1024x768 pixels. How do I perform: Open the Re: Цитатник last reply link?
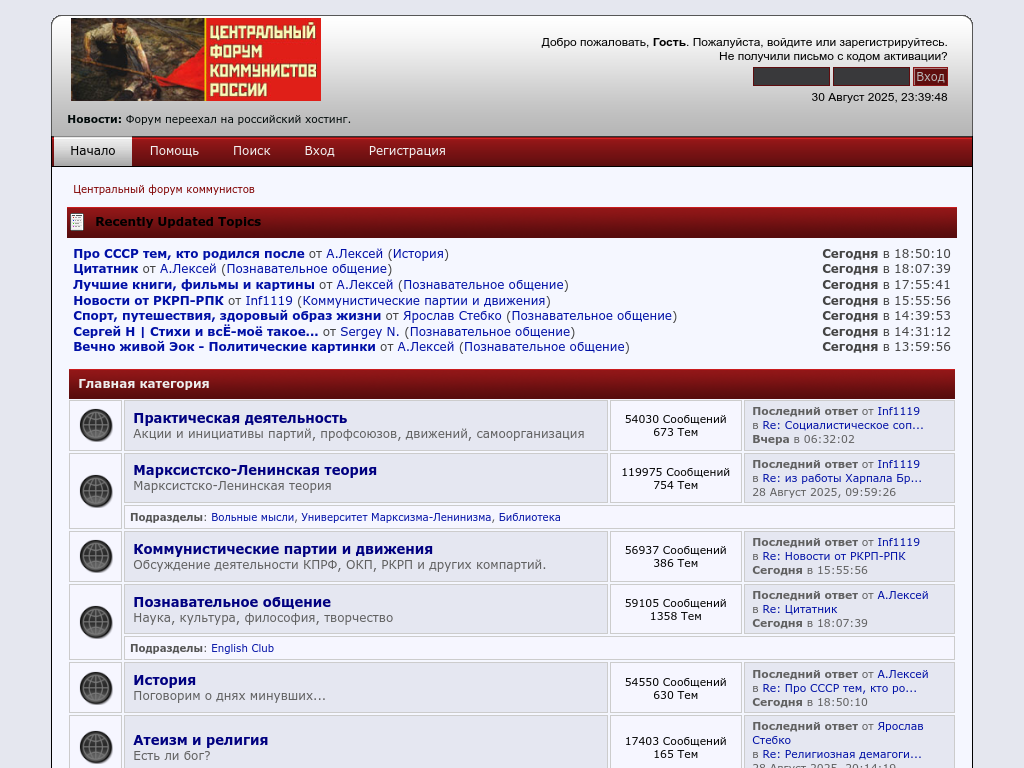coord(799,609)
